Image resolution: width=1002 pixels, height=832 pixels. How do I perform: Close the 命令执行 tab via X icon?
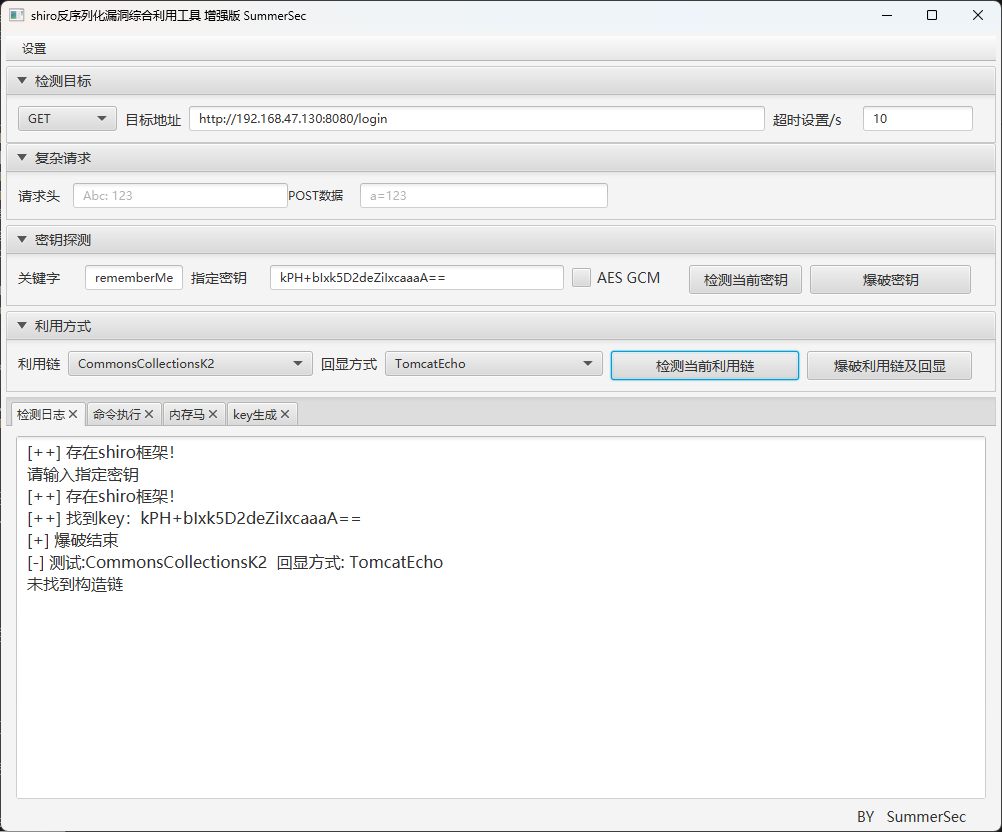coord(149,414)
